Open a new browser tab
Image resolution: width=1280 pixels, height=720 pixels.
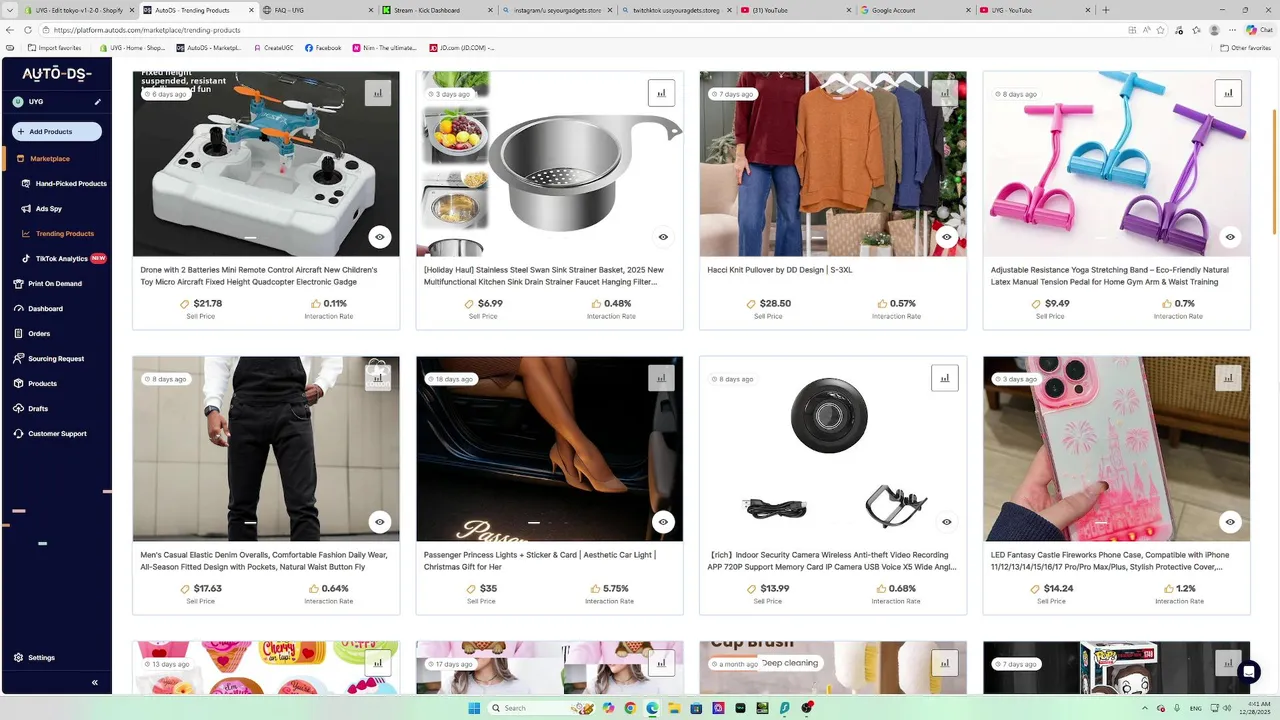click(1106, 10)
